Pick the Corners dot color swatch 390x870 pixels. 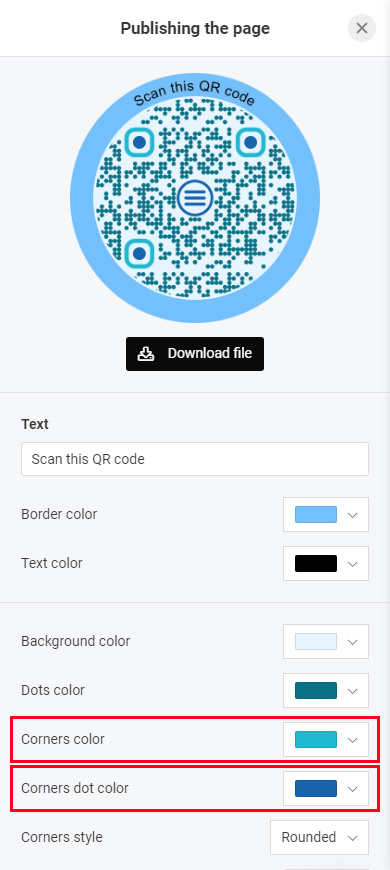click(x=316, y=788)
